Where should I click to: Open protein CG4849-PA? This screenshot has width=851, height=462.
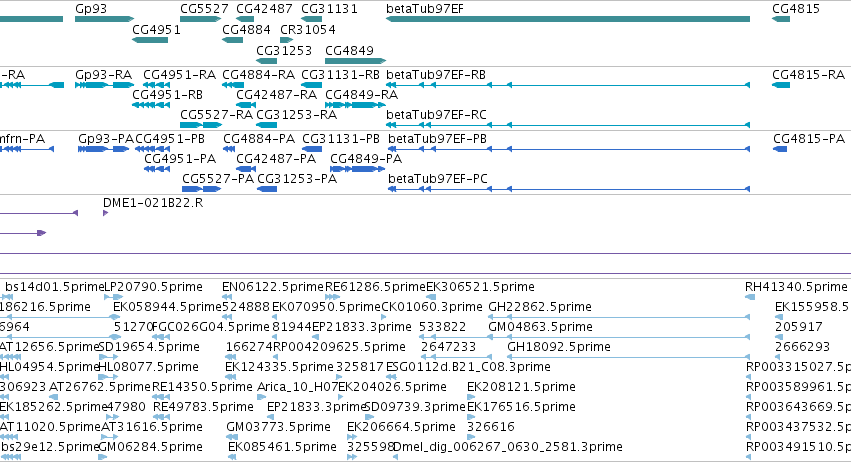pyautogui.click(x=358, y=169)
